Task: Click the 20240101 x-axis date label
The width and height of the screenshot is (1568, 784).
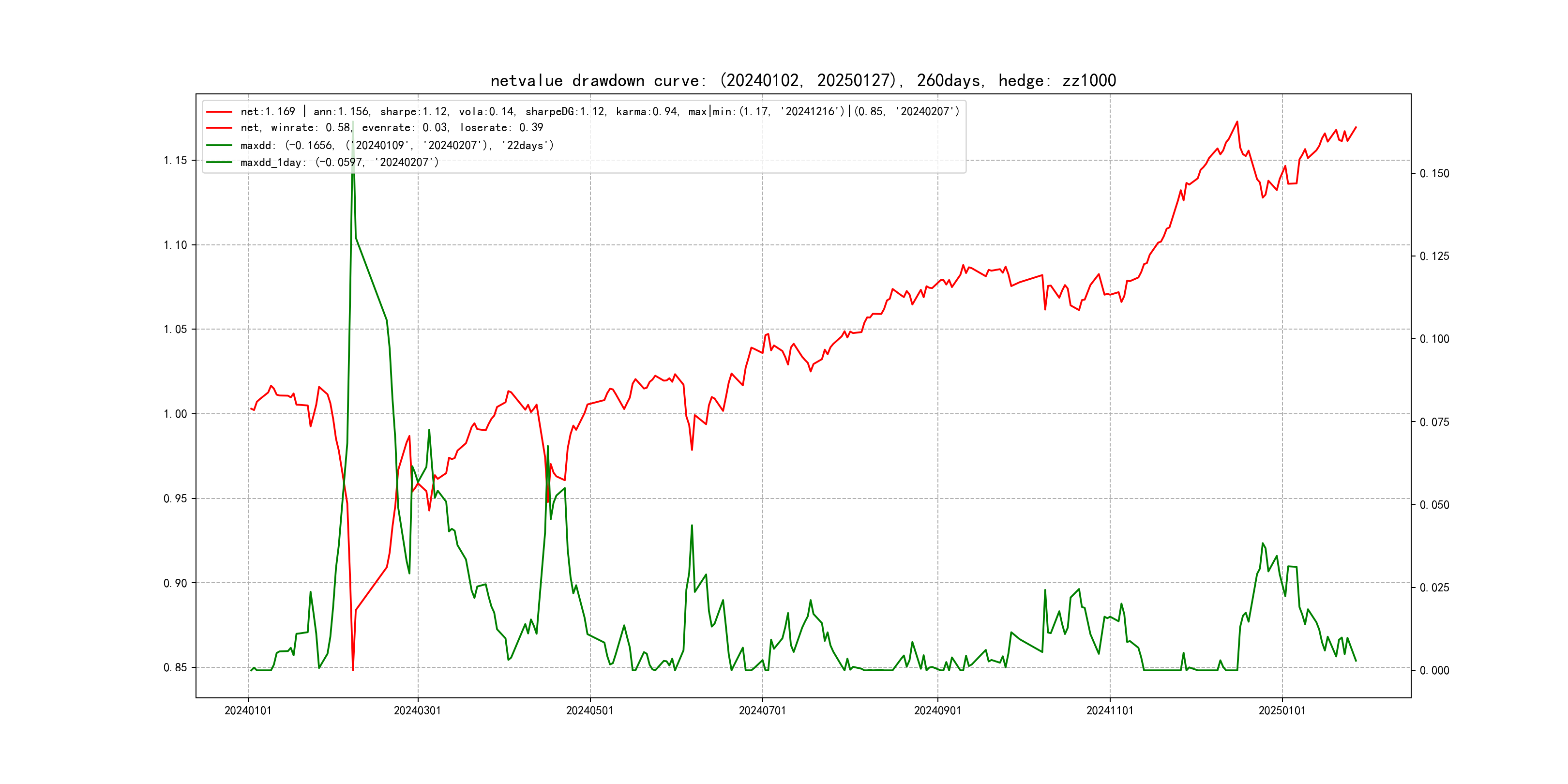Action: (248, 710)
